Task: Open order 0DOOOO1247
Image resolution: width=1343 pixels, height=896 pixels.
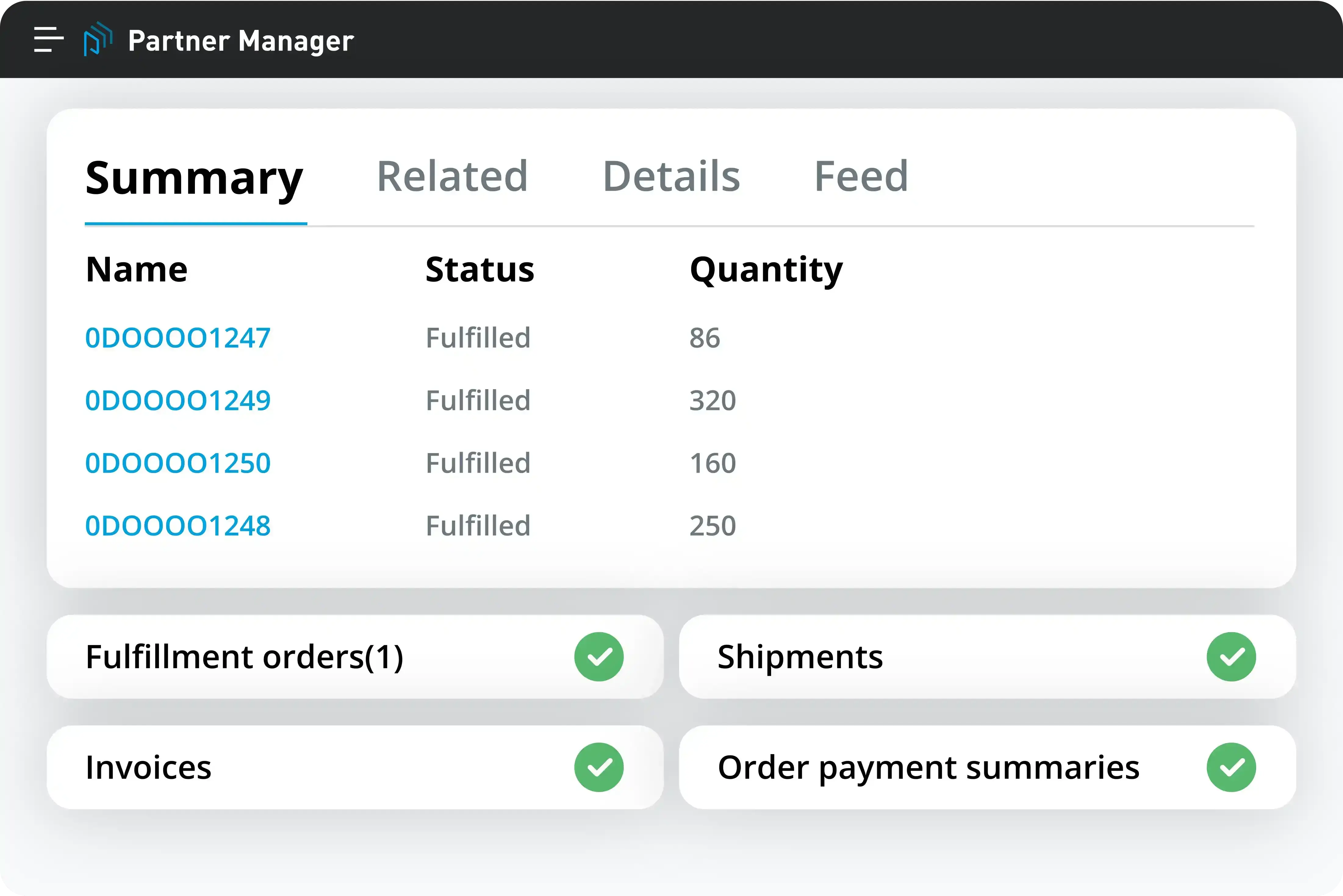Action: [178, 337]
